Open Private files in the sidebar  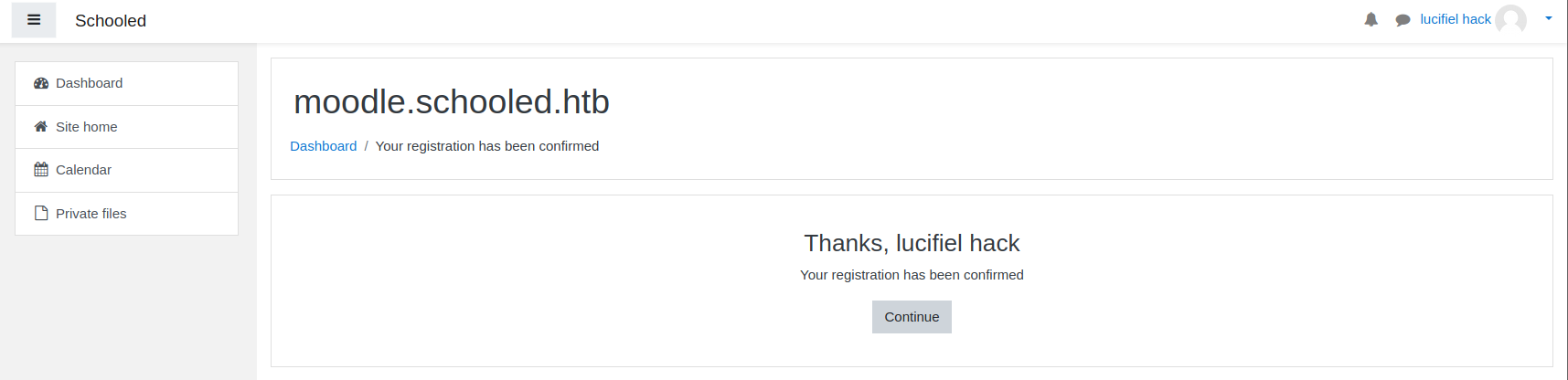[91, 214]
